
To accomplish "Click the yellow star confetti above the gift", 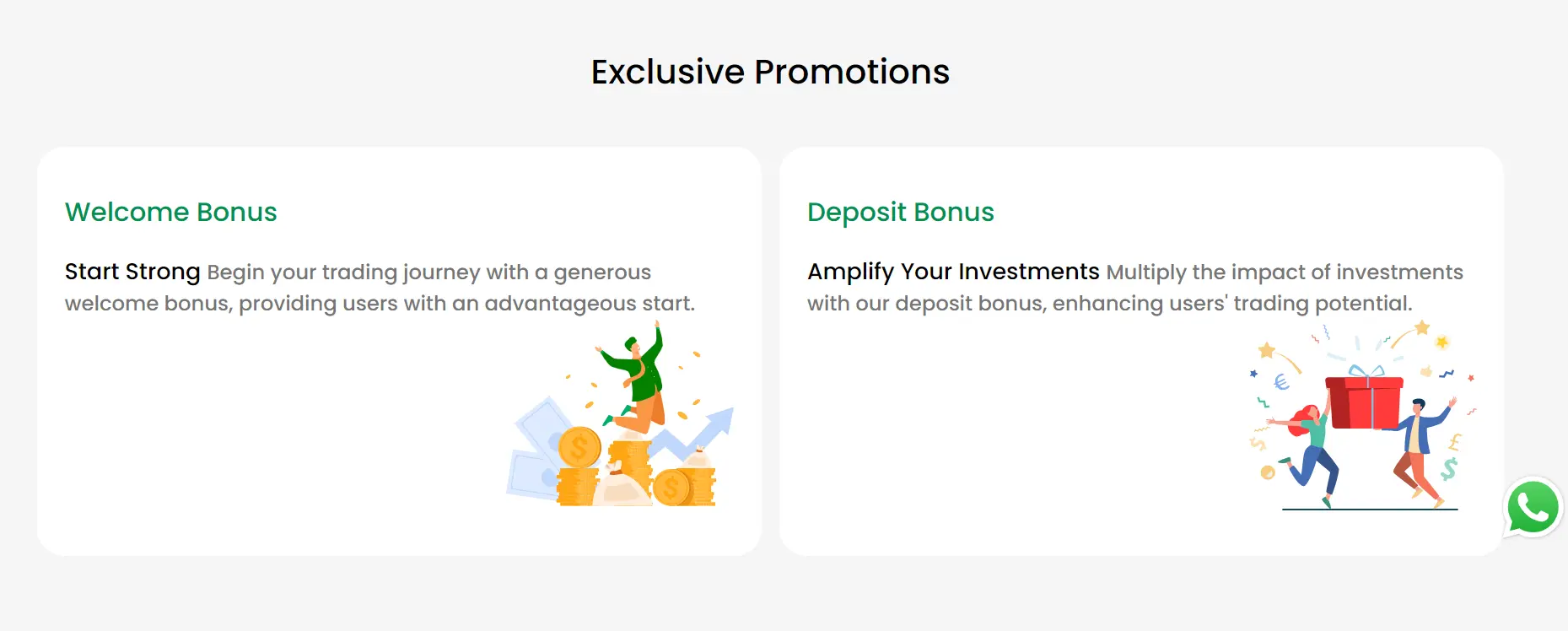I will [1422, 327].
